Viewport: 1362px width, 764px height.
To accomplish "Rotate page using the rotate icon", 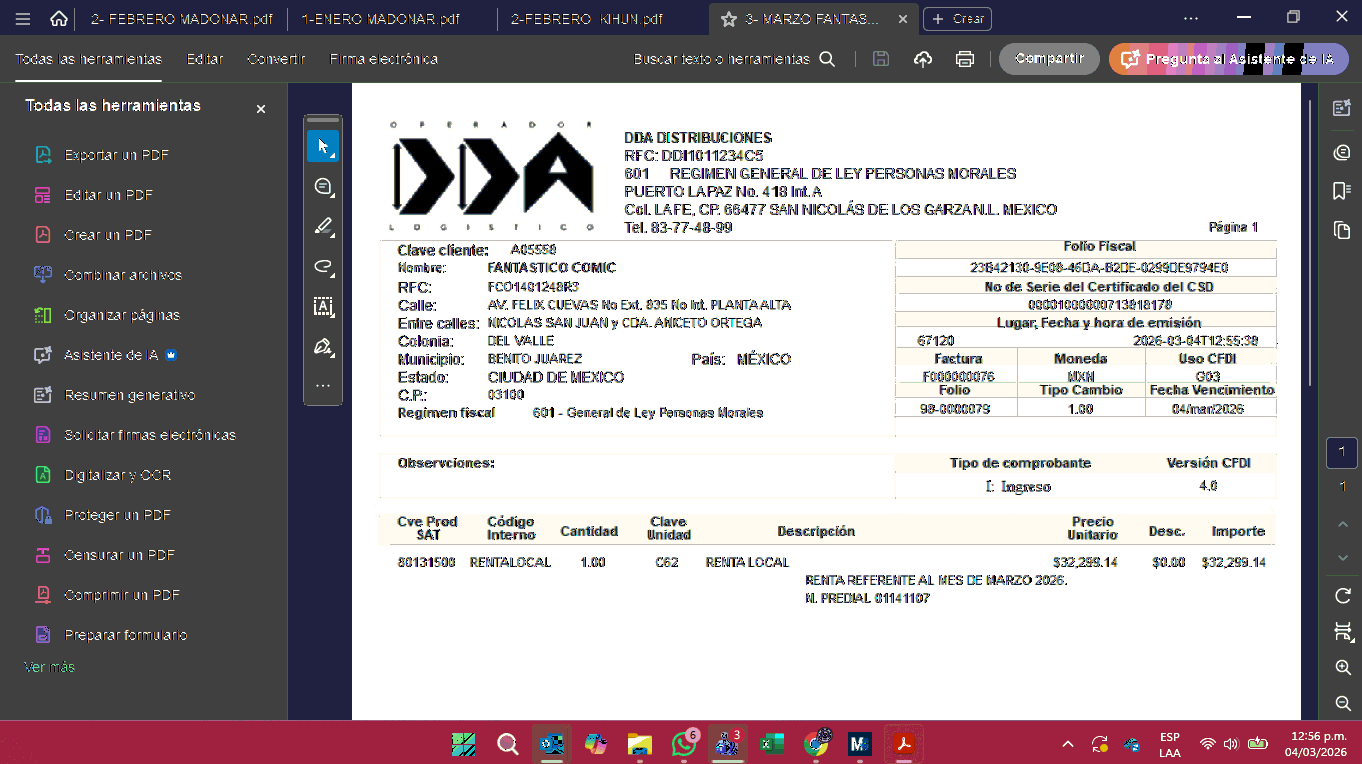I will click(1342, 596).
